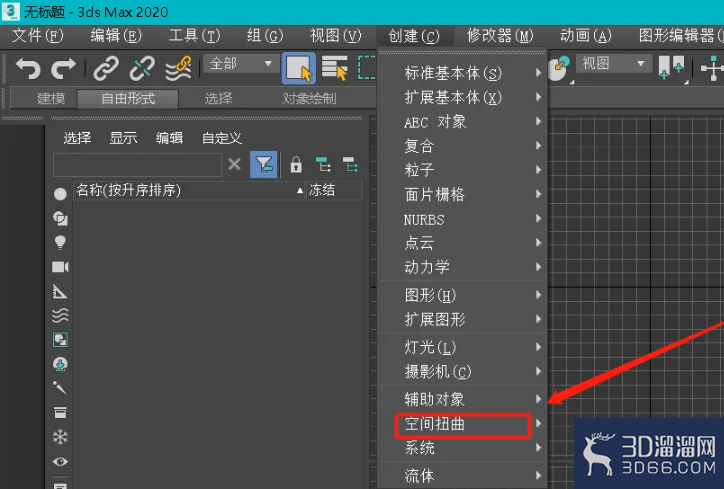724x489 pixels.
Task: Click the Select and Move icon
Action: (x=712, y=68)
